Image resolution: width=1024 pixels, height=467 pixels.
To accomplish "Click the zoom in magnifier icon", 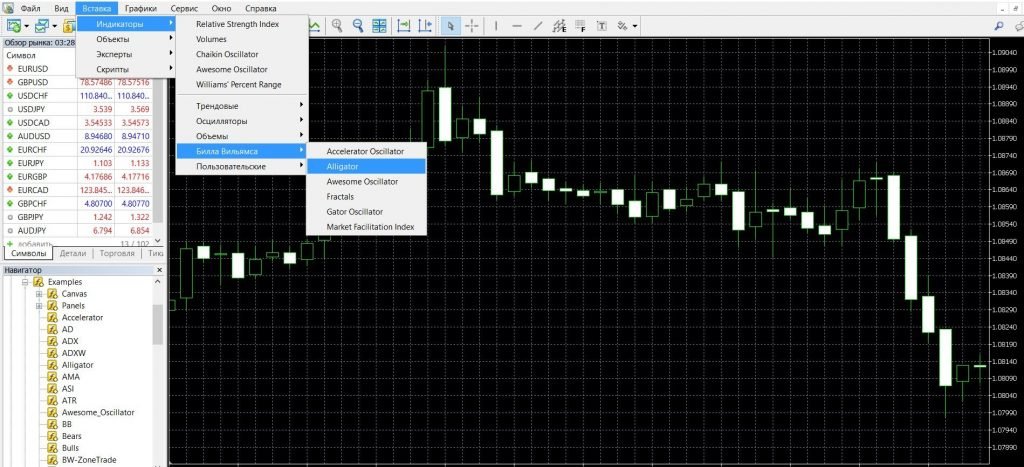I will click(x=338, y=25).
